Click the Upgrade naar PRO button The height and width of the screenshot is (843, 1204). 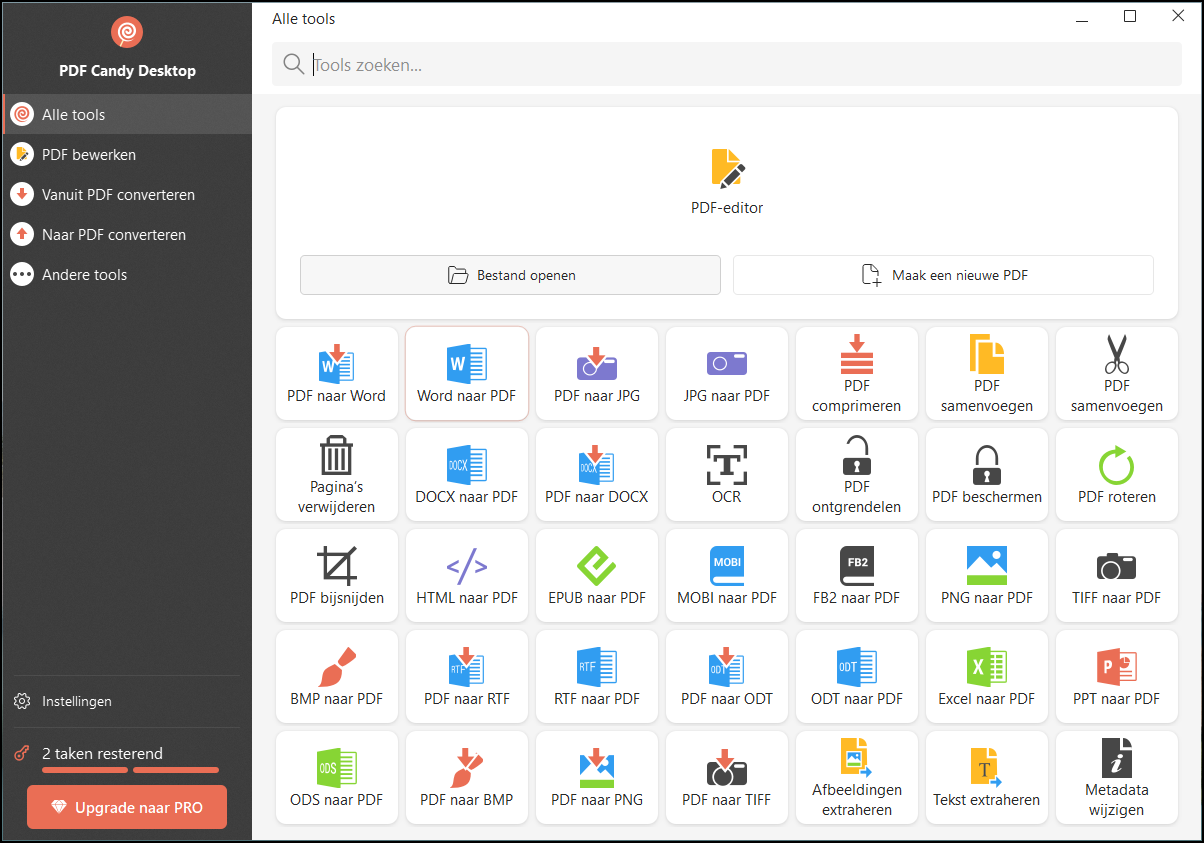tap(127, 807)
